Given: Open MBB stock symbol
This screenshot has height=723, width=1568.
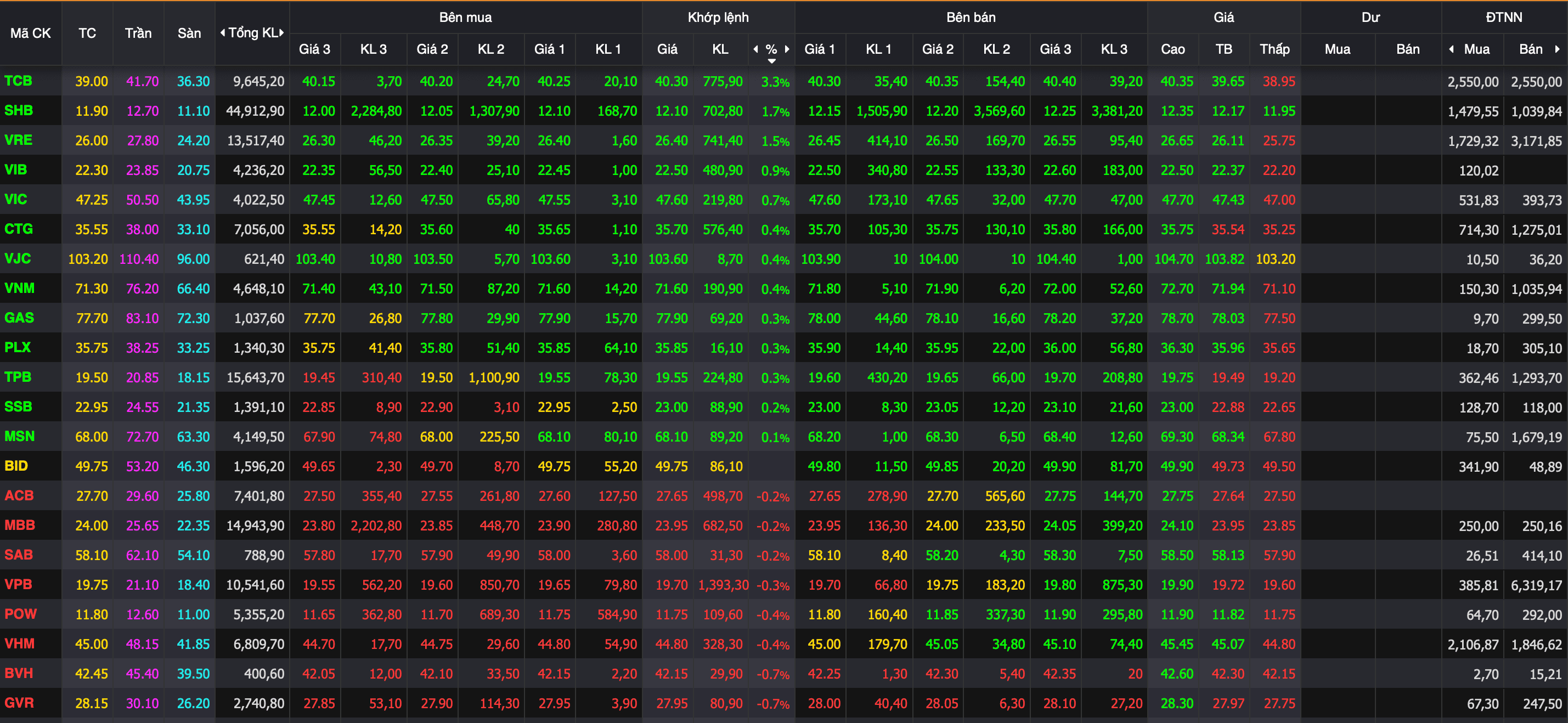Looking at the screenshot, I should [x=20, y=525].
